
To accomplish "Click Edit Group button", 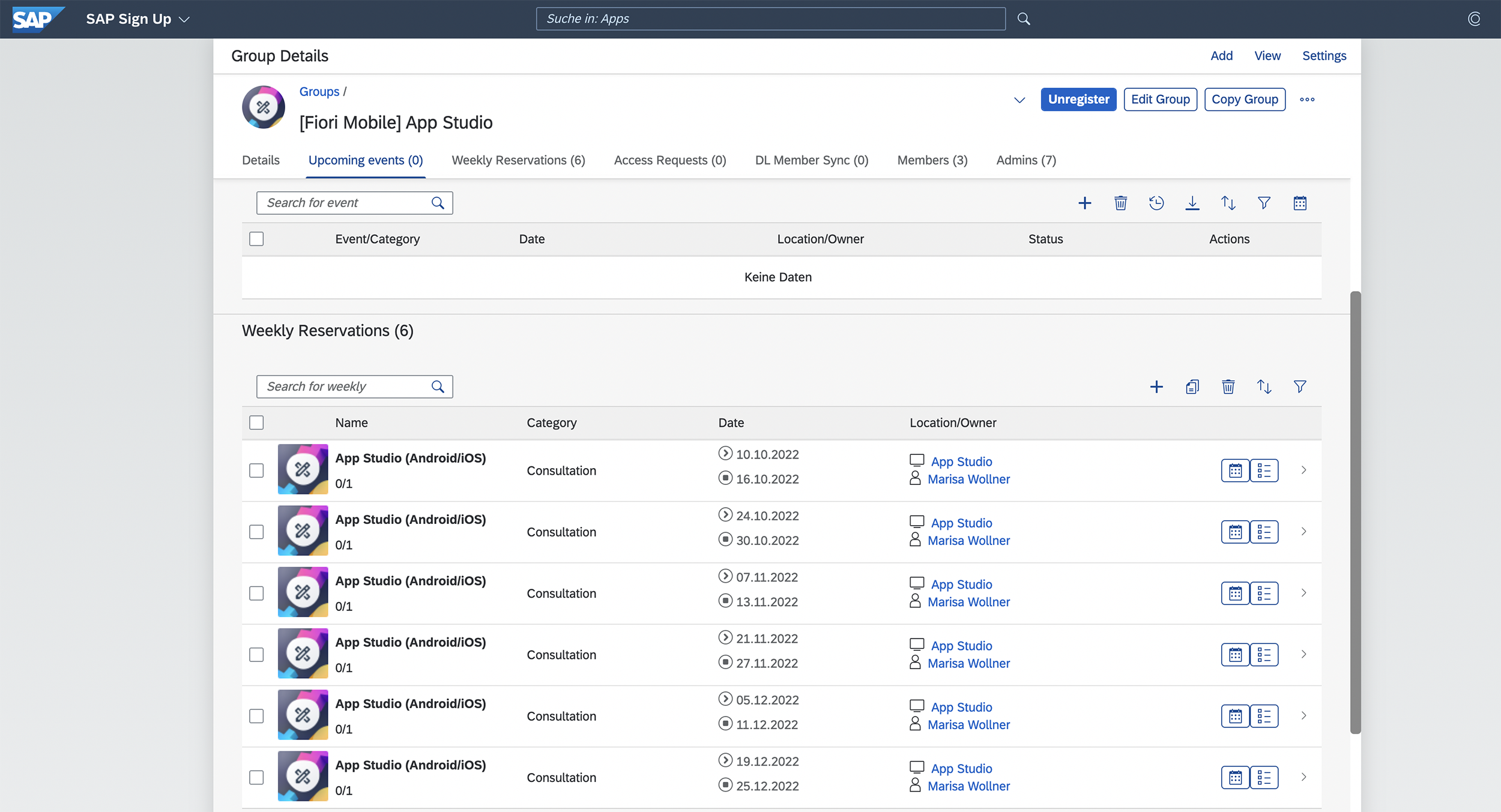I will coord(1160,100).
